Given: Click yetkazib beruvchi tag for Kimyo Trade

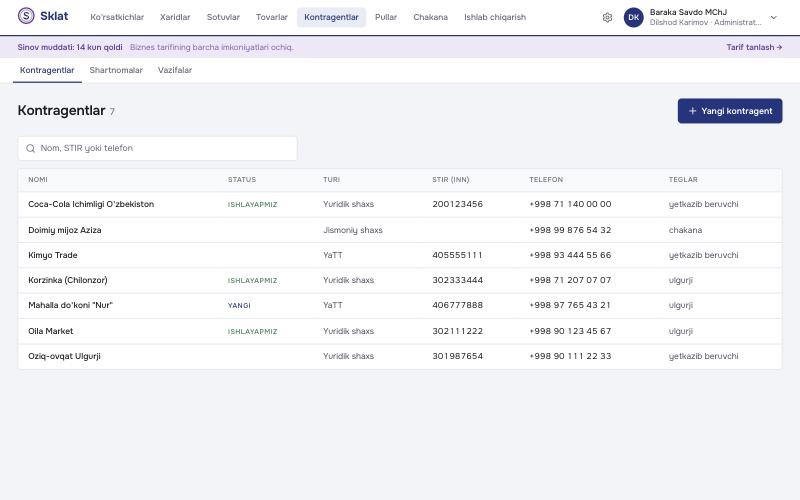Looking at the screenshot, I should point(703,255).
